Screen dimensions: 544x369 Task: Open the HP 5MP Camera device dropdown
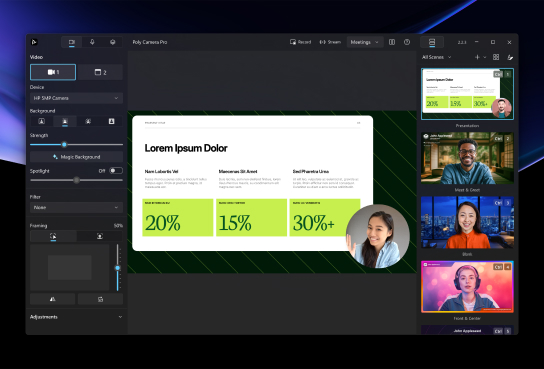pos(76,98)
